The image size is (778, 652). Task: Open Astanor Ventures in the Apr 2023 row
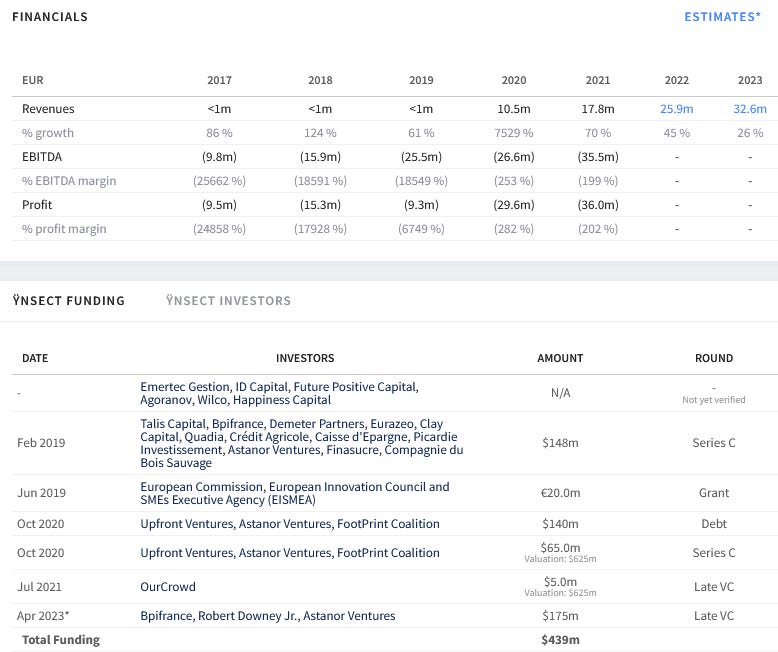tap(349, 616)
